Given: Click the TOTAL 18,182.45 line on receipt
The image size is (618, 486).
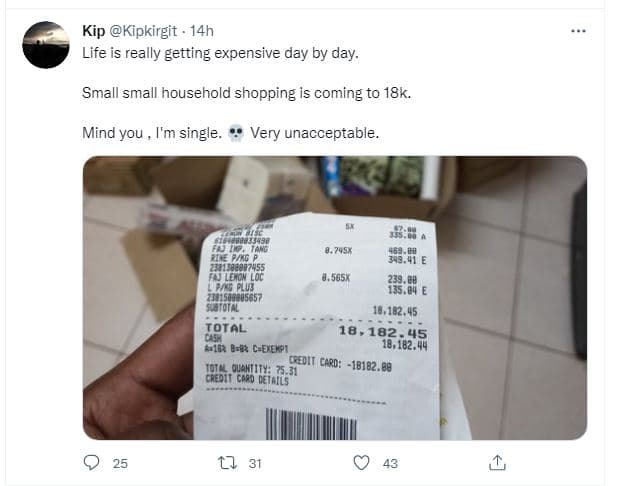Looking at the screenshot, I should [316, 330].
